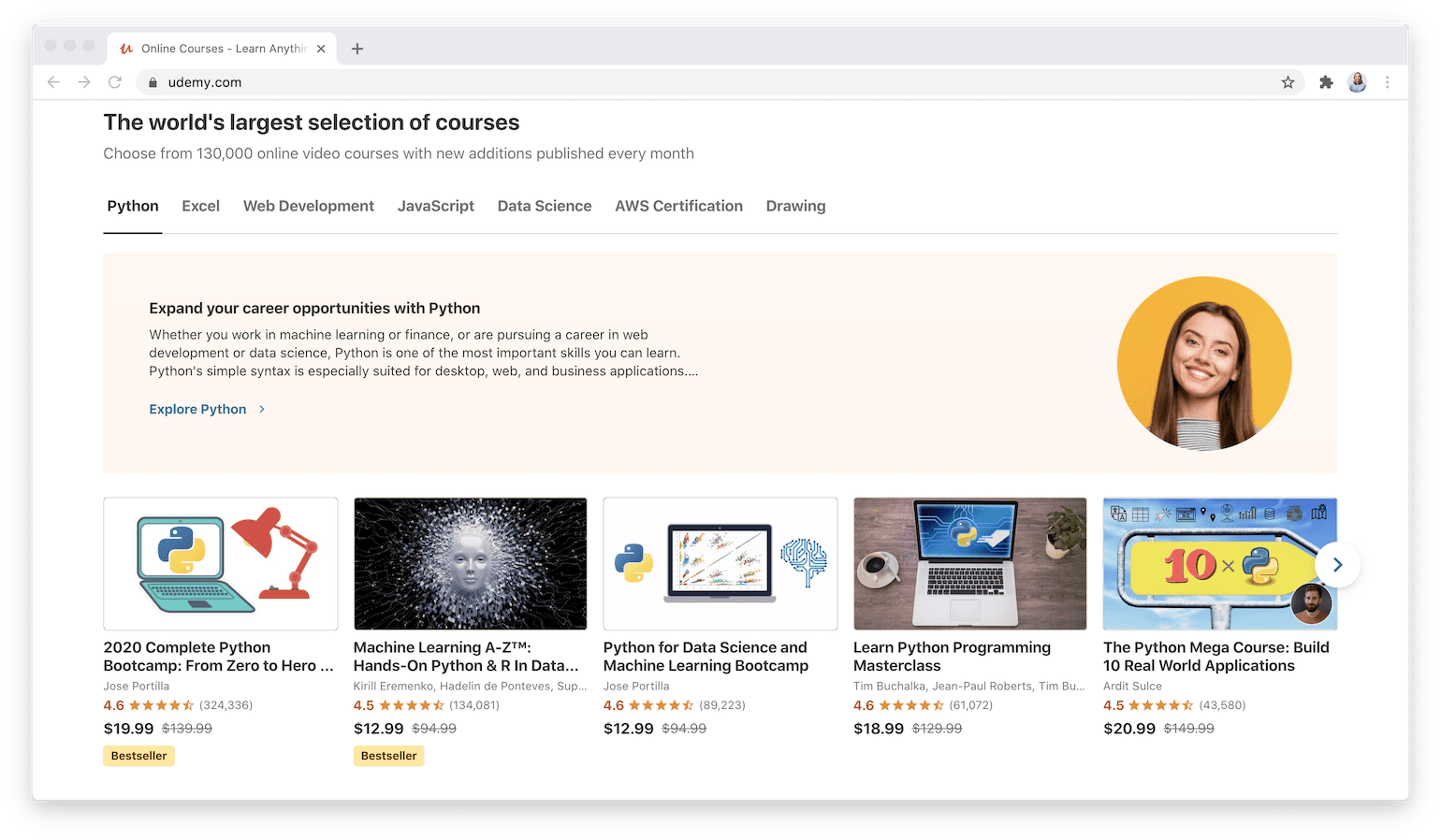
Task: Click the padlock icon in the address bar
Action: (152, 82)
